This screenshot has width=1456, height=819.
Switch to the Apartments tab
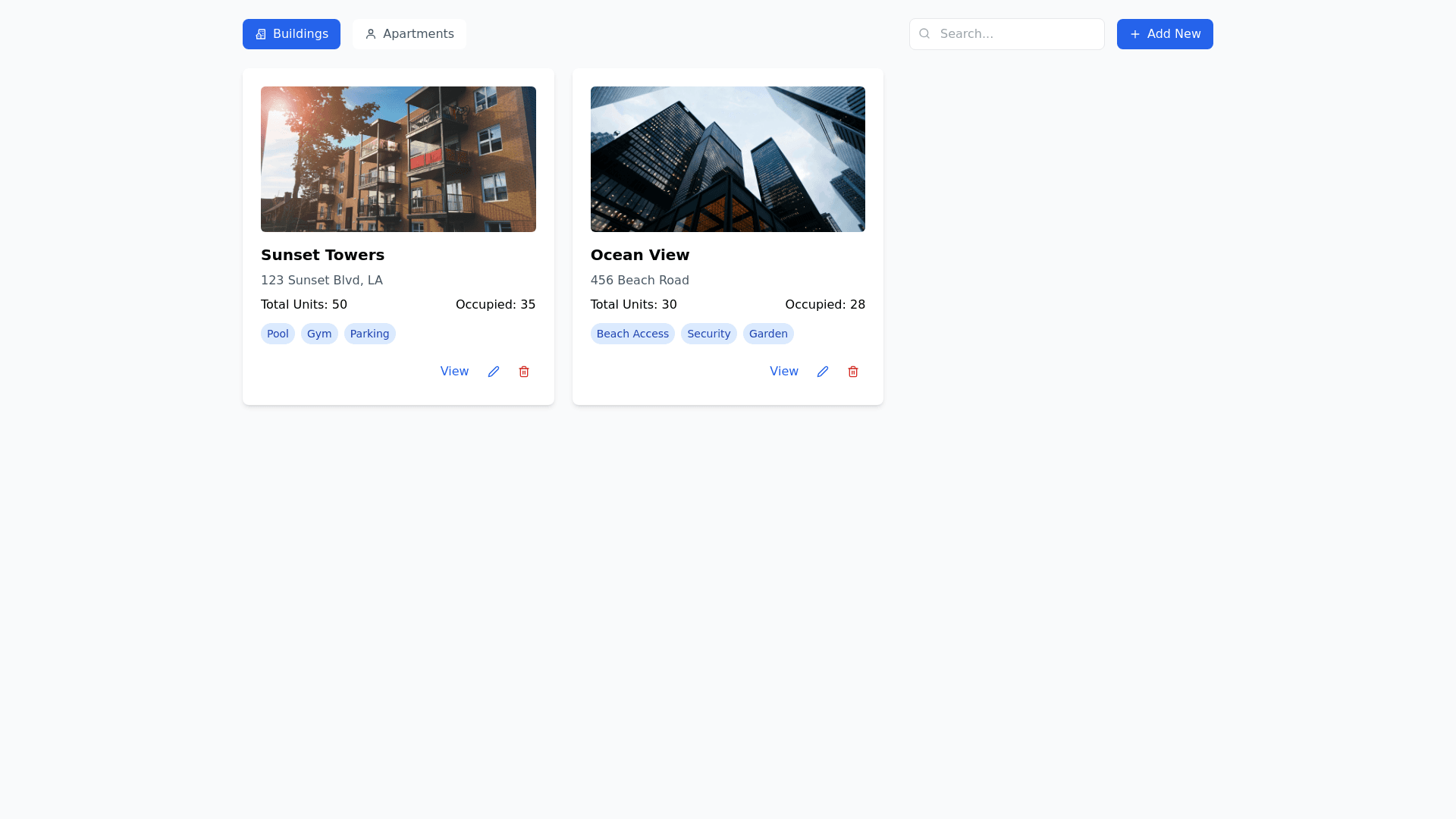point(409,34)
